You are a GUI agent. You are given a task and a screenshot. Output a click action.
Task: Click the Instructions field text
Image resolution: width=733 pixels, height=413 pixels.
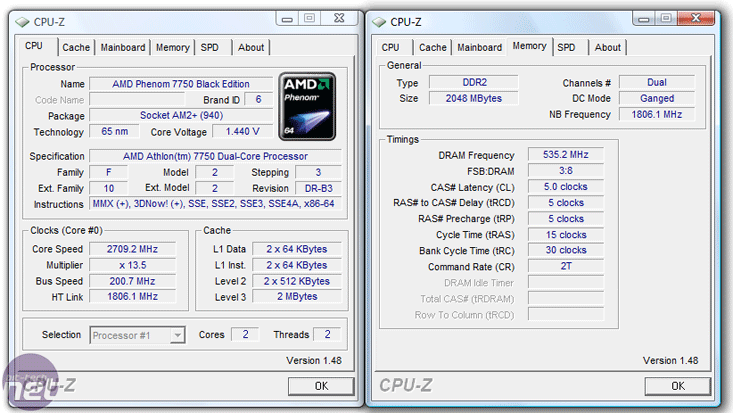click(215, 204)
